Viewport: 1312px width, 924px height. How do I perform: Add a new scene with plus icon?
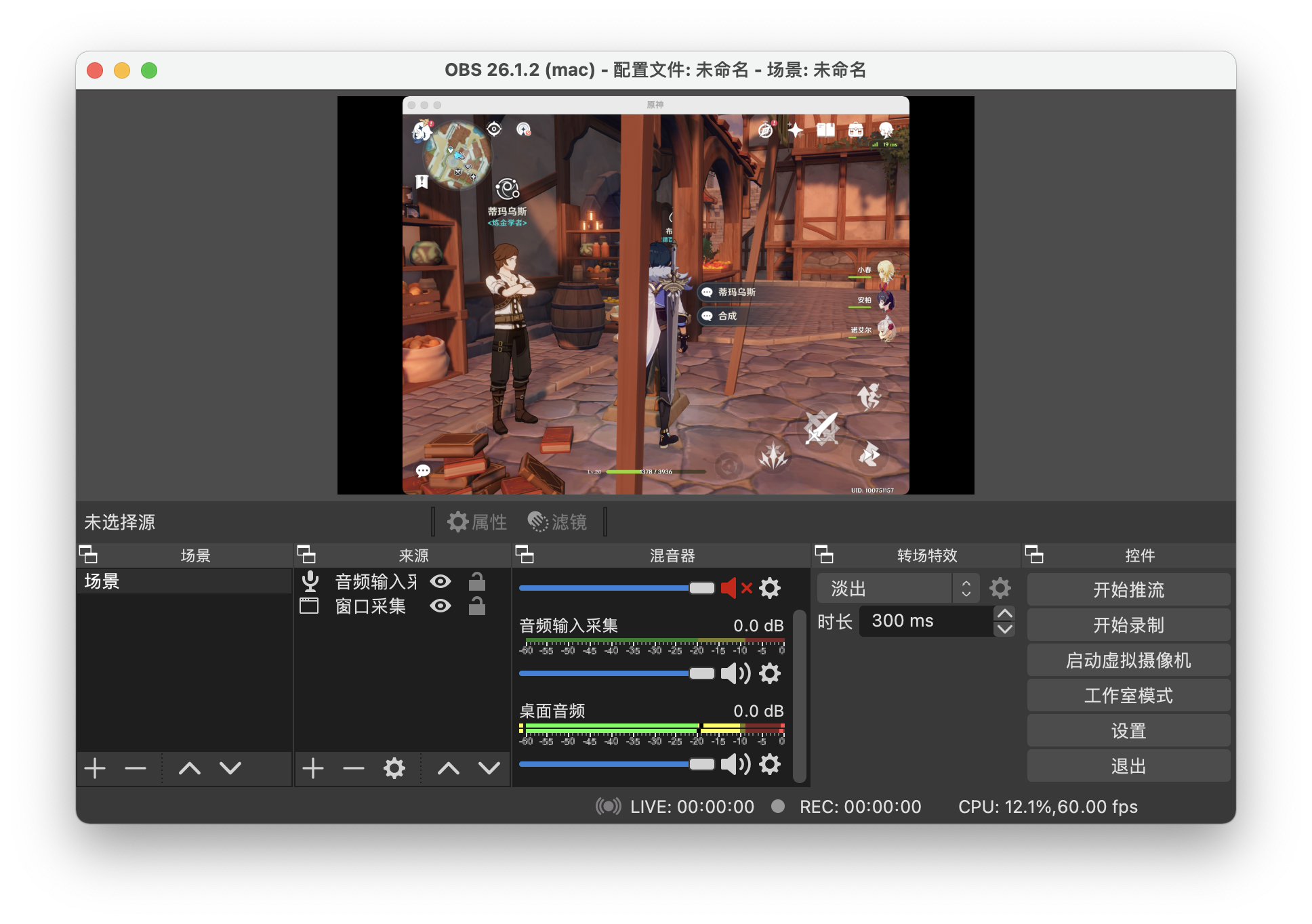point(95,768)
